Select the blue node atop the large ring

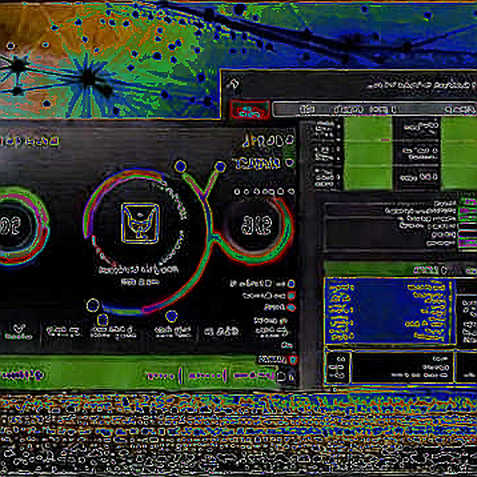pos(180,166)
